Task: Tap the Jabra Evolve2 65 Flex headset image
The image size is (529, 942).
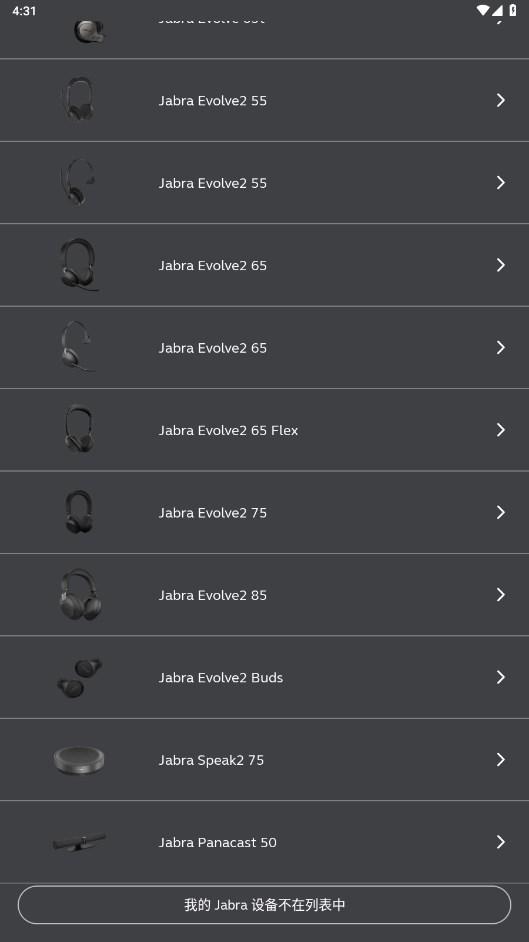Action: [x=79, y=430]
